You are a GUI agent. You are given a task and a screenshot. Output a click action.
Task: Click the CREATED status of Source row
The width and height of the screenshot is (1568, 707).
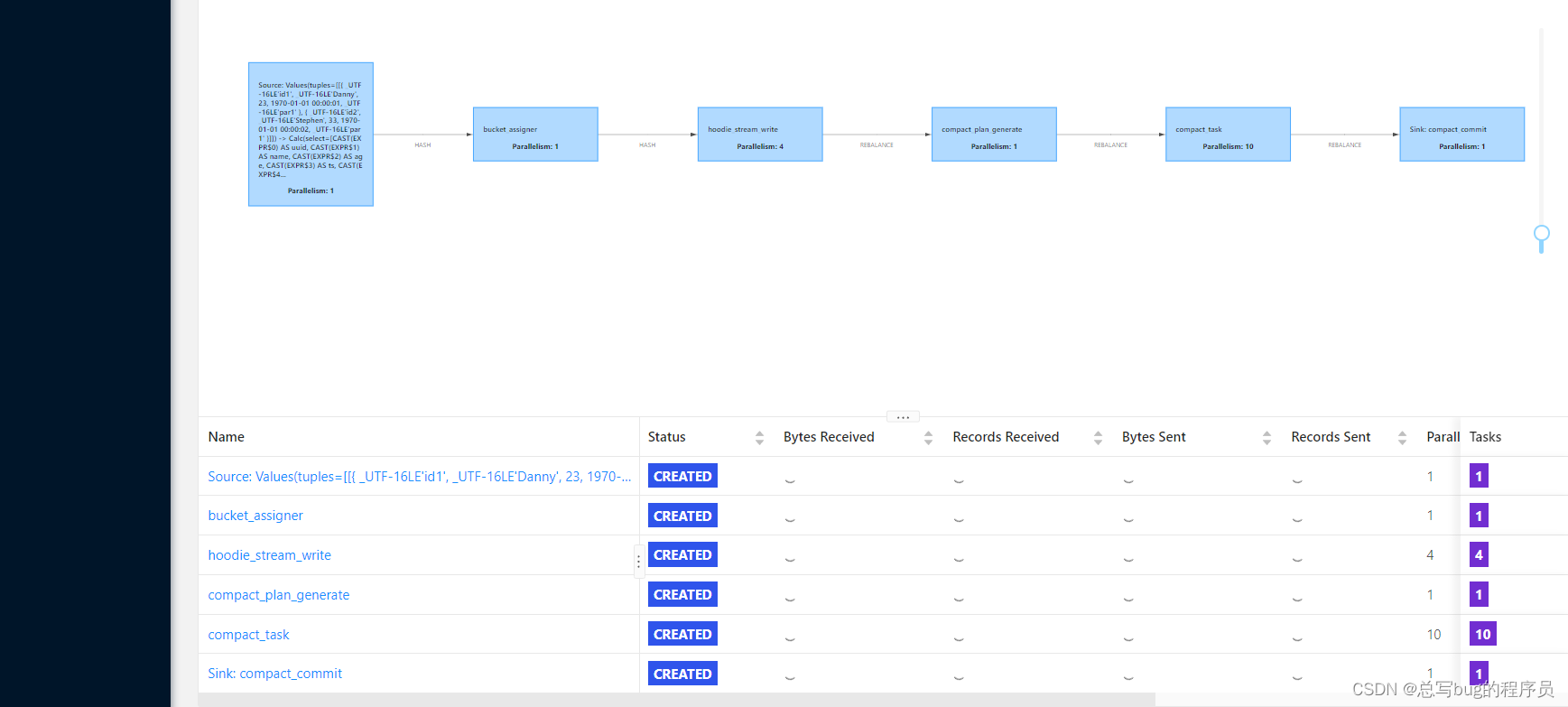[682, 476]
